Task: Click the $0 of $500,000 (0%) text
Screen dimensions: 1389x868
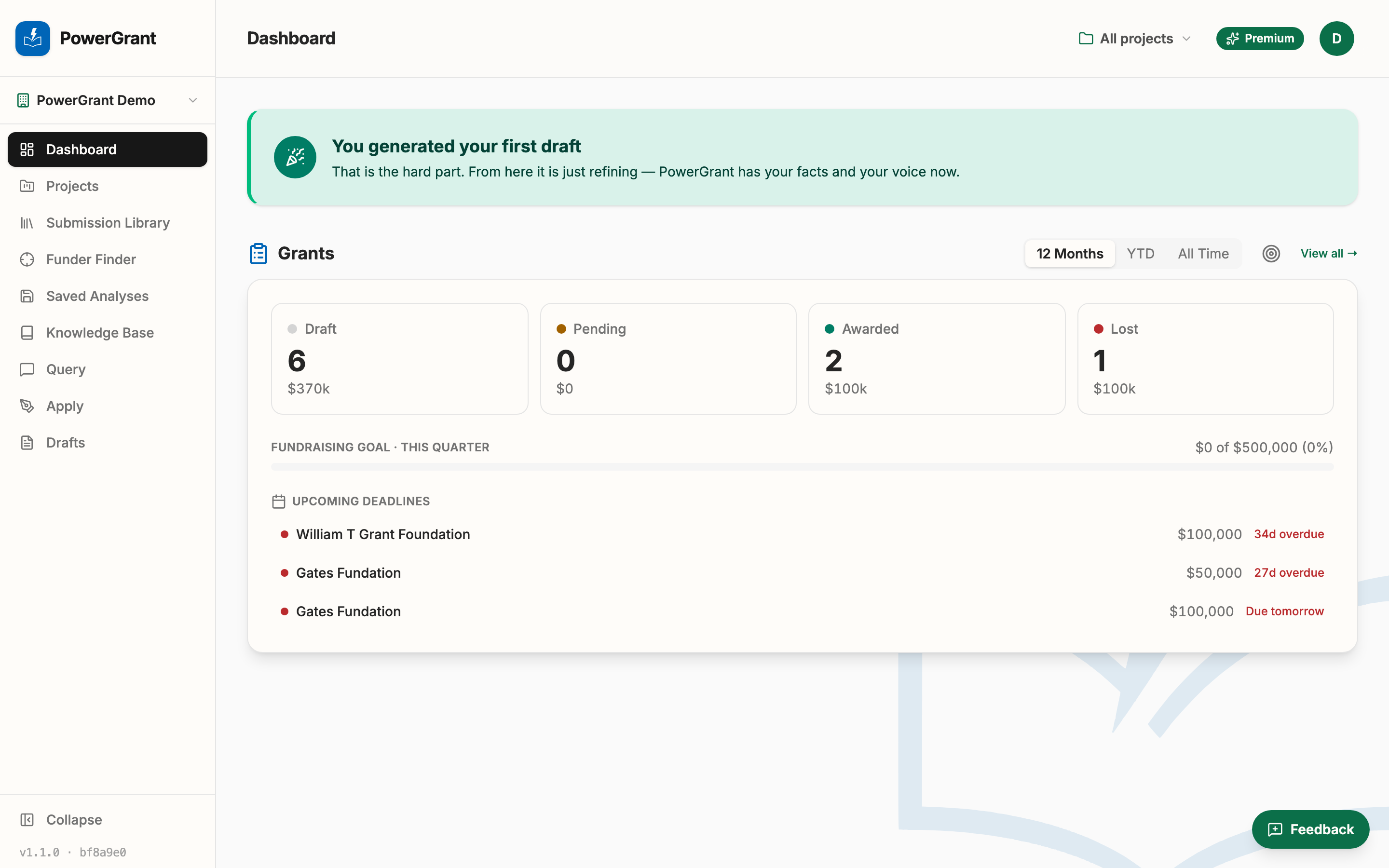Action: point(1264,447)
